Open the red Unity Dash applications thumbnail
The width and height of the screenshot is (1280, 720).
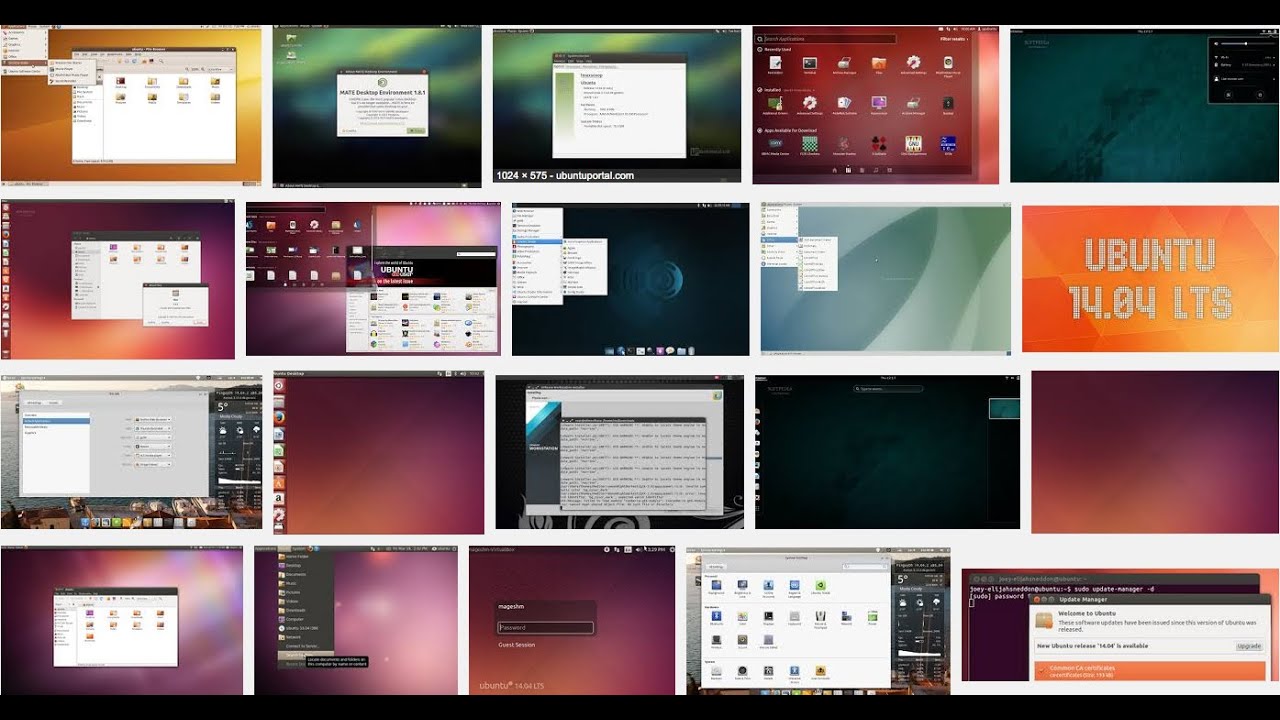[x=875, y=105]
